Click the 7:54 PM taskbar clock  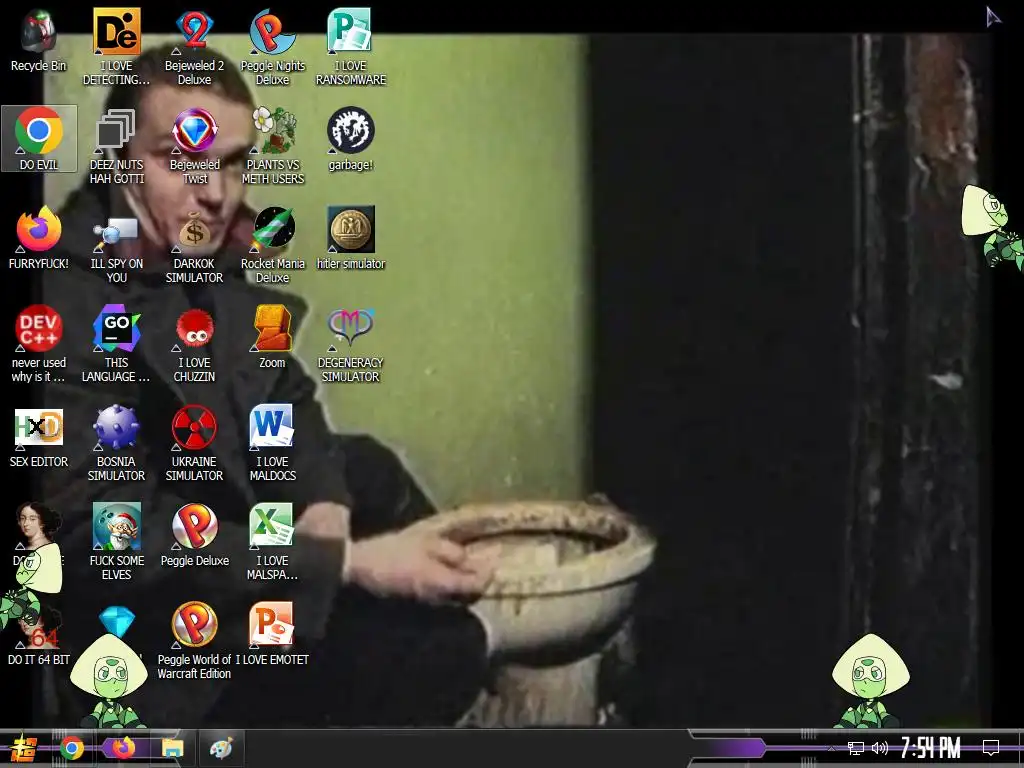tap(930, 748)
